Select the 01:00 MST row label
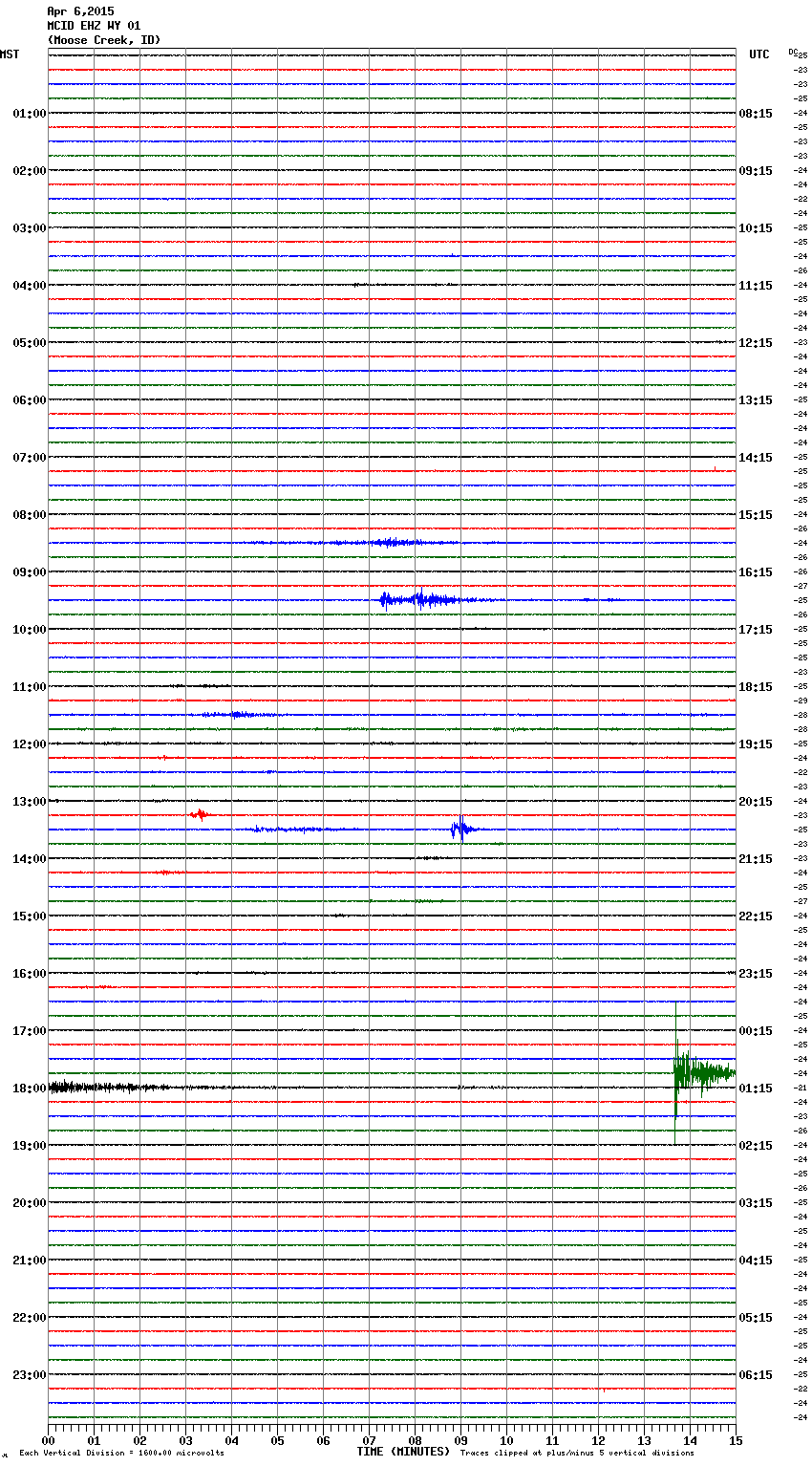This screenshot has height=1466, width=812. (x=30, y=114)
